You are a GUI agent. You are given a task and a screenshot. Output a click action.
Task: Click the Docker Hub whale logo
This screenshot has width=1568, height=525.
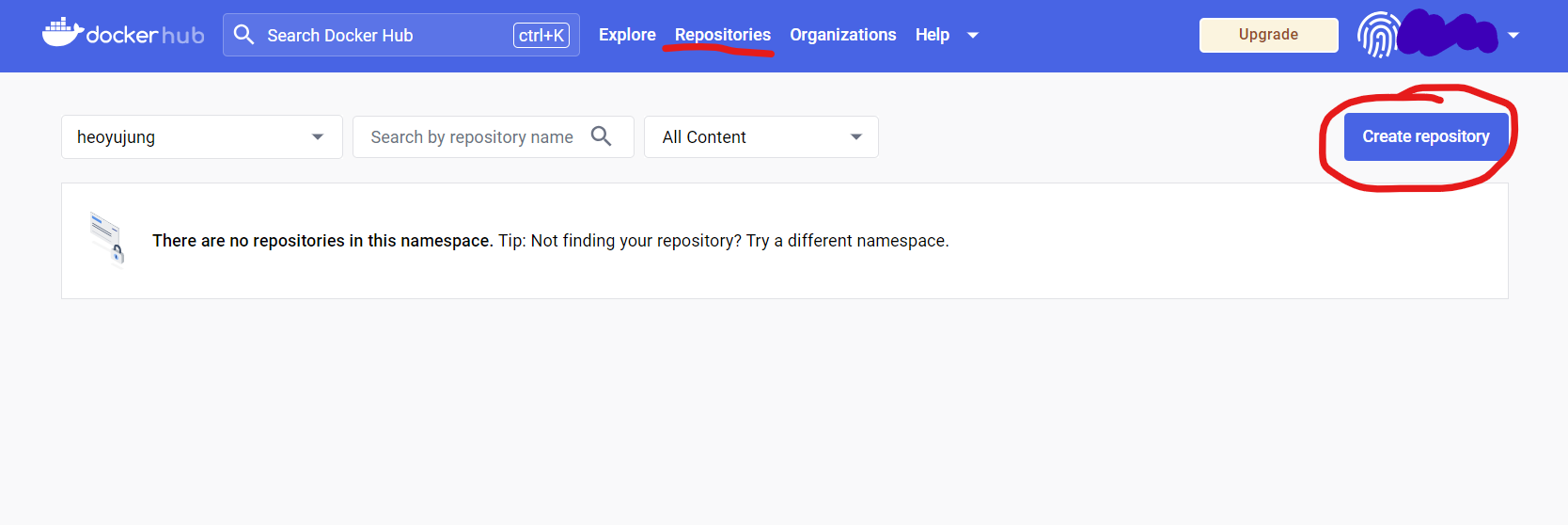coord(123,34)
